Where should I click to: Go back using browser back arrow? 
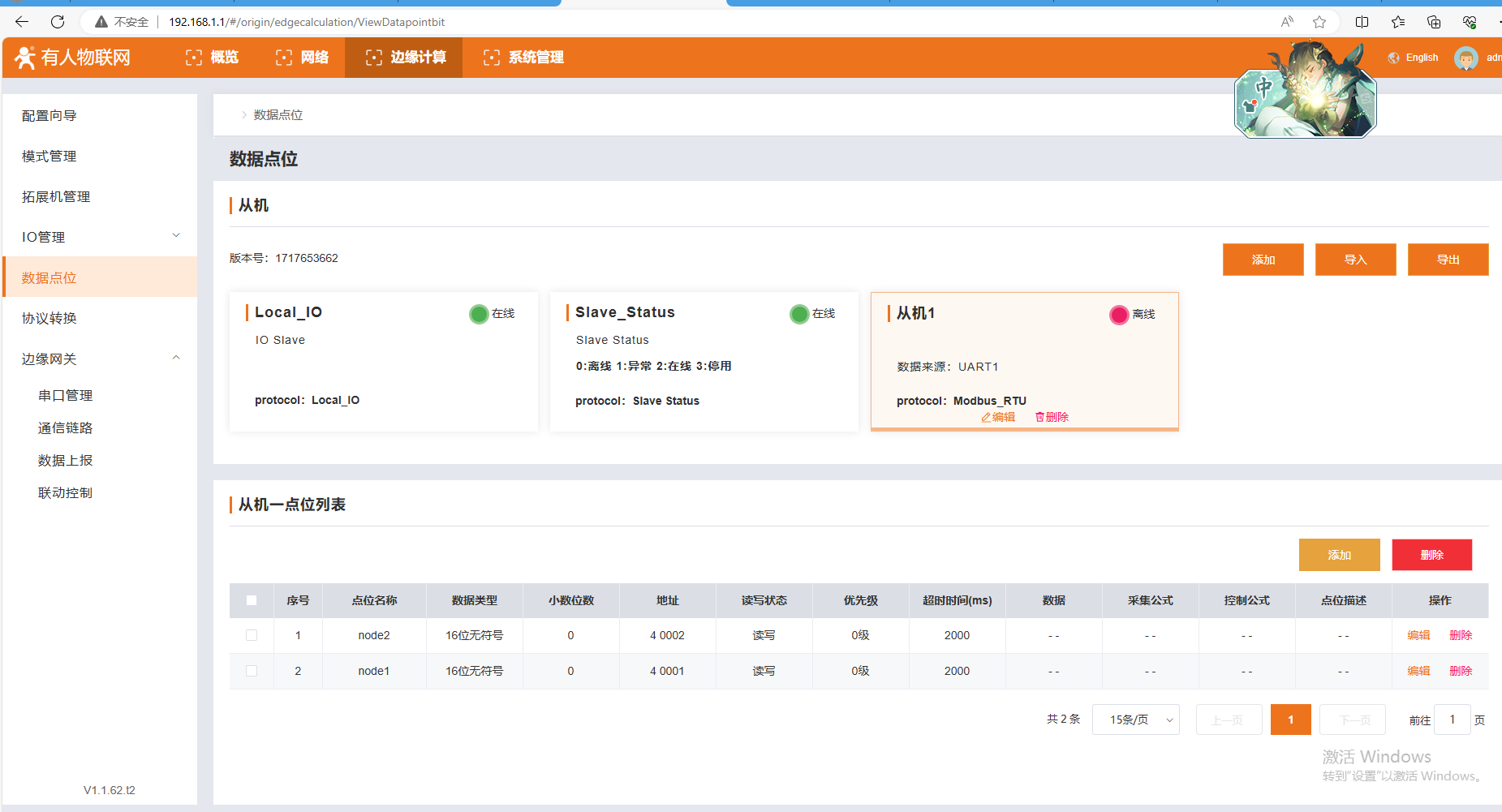22,22
